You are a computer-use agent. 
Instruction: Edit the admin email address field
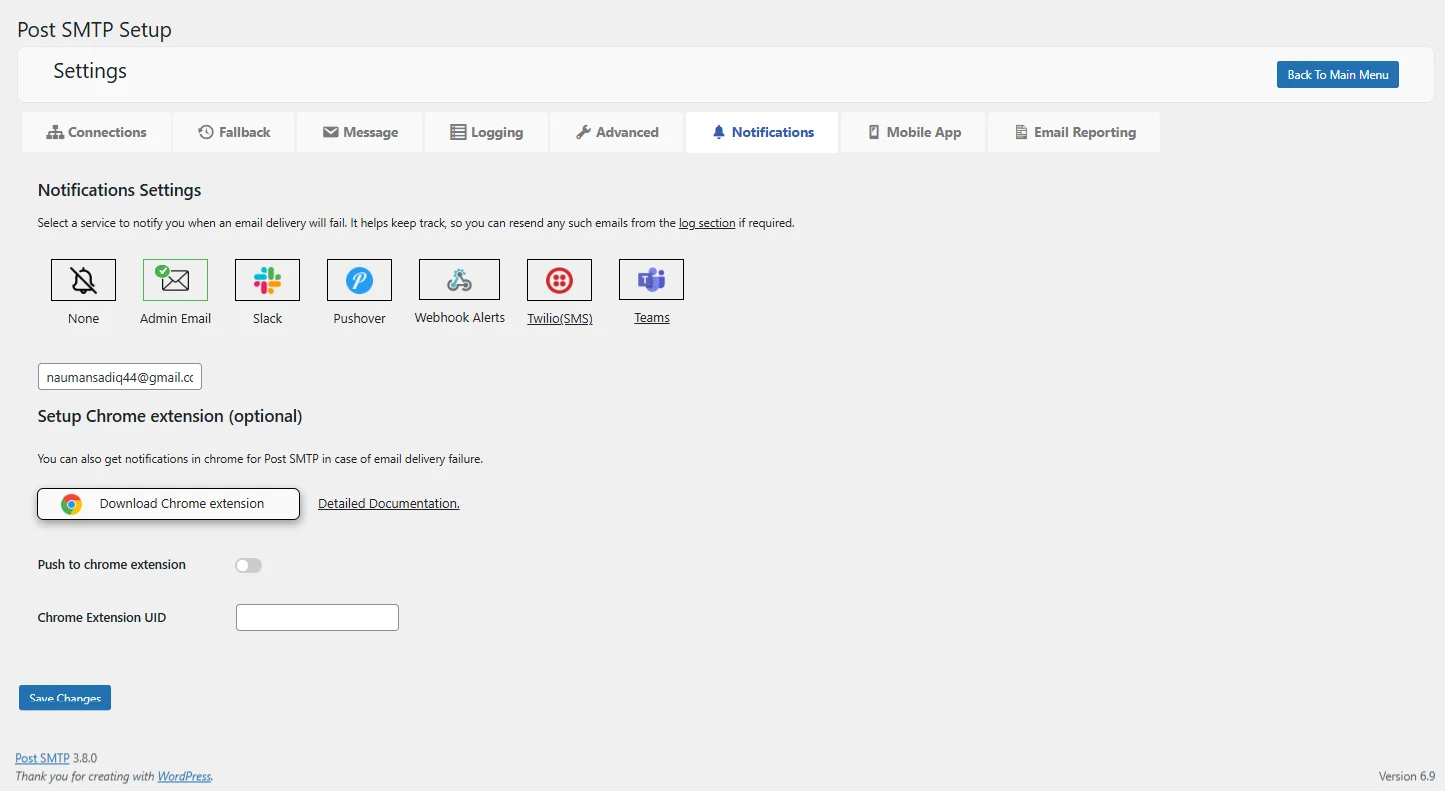pyautogui.click(x=119, y=376)
